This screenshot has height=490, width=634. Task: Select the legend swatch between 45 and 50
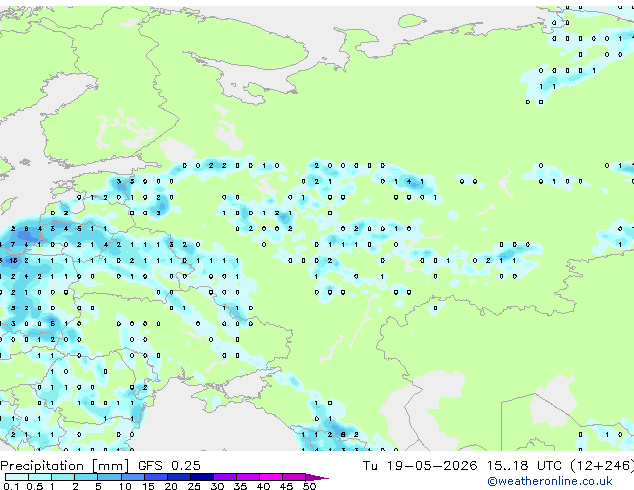click(294, 477)
